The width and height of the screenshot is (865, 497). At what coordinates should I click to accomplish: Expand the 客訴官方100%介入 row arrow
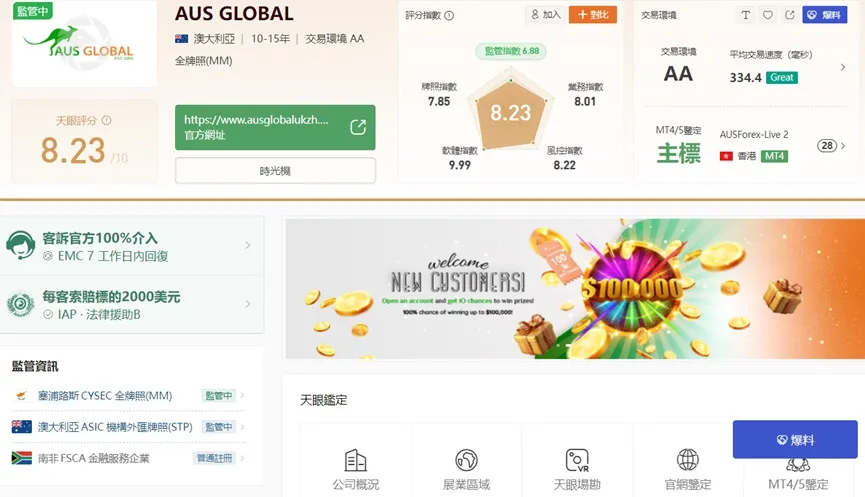(248, 245)
